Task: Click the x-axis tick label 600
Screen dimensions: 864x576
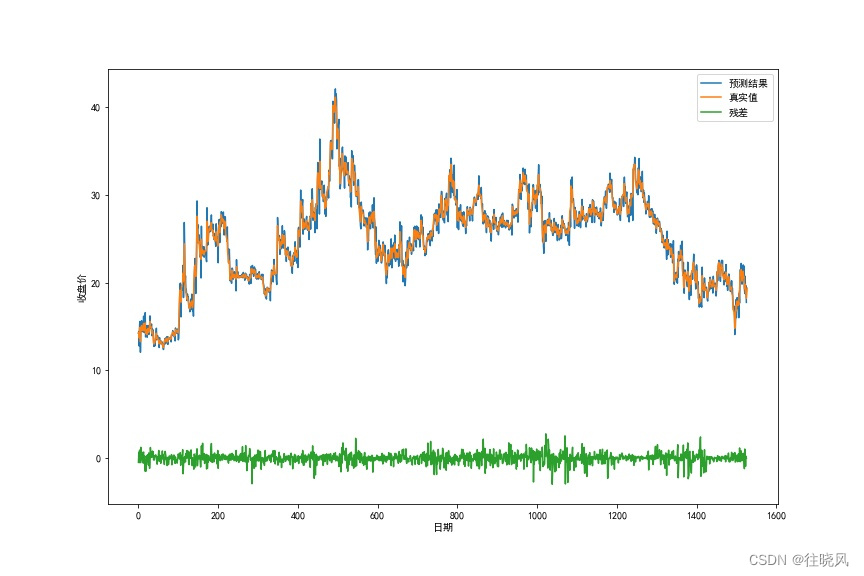Action: point(377,516)
